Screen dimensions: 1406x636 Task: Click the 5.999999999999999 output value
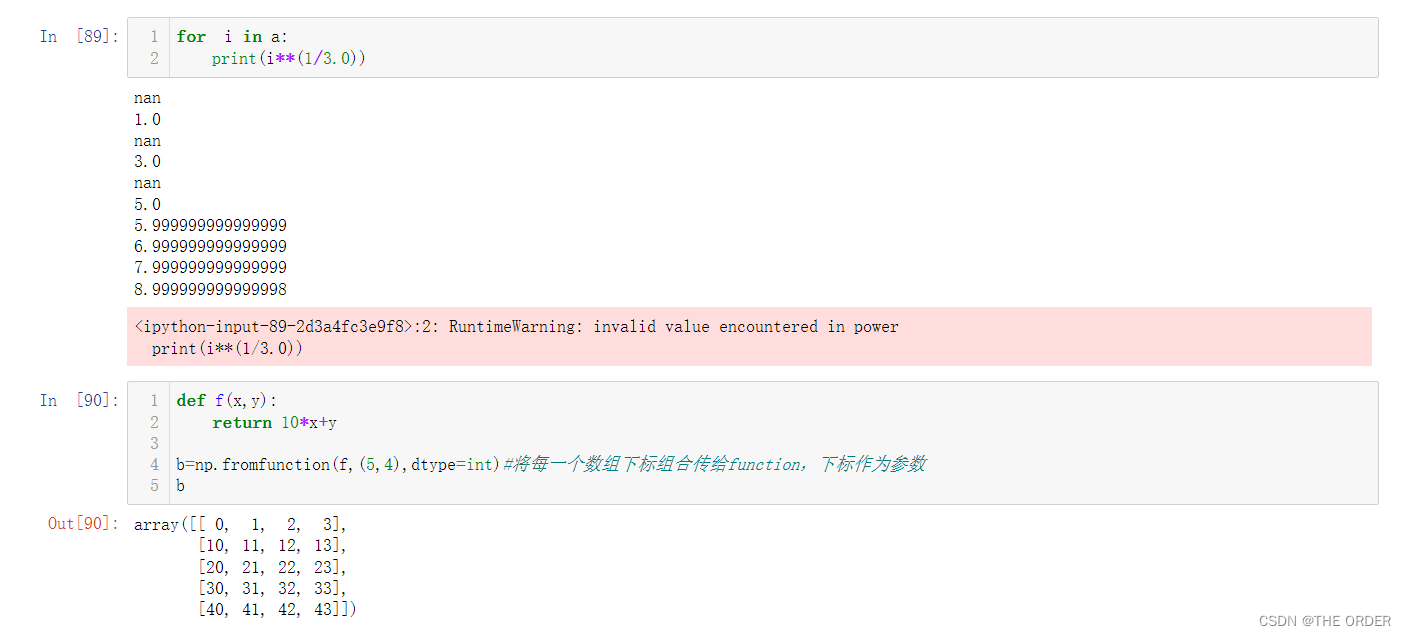(x=210, y=226)
